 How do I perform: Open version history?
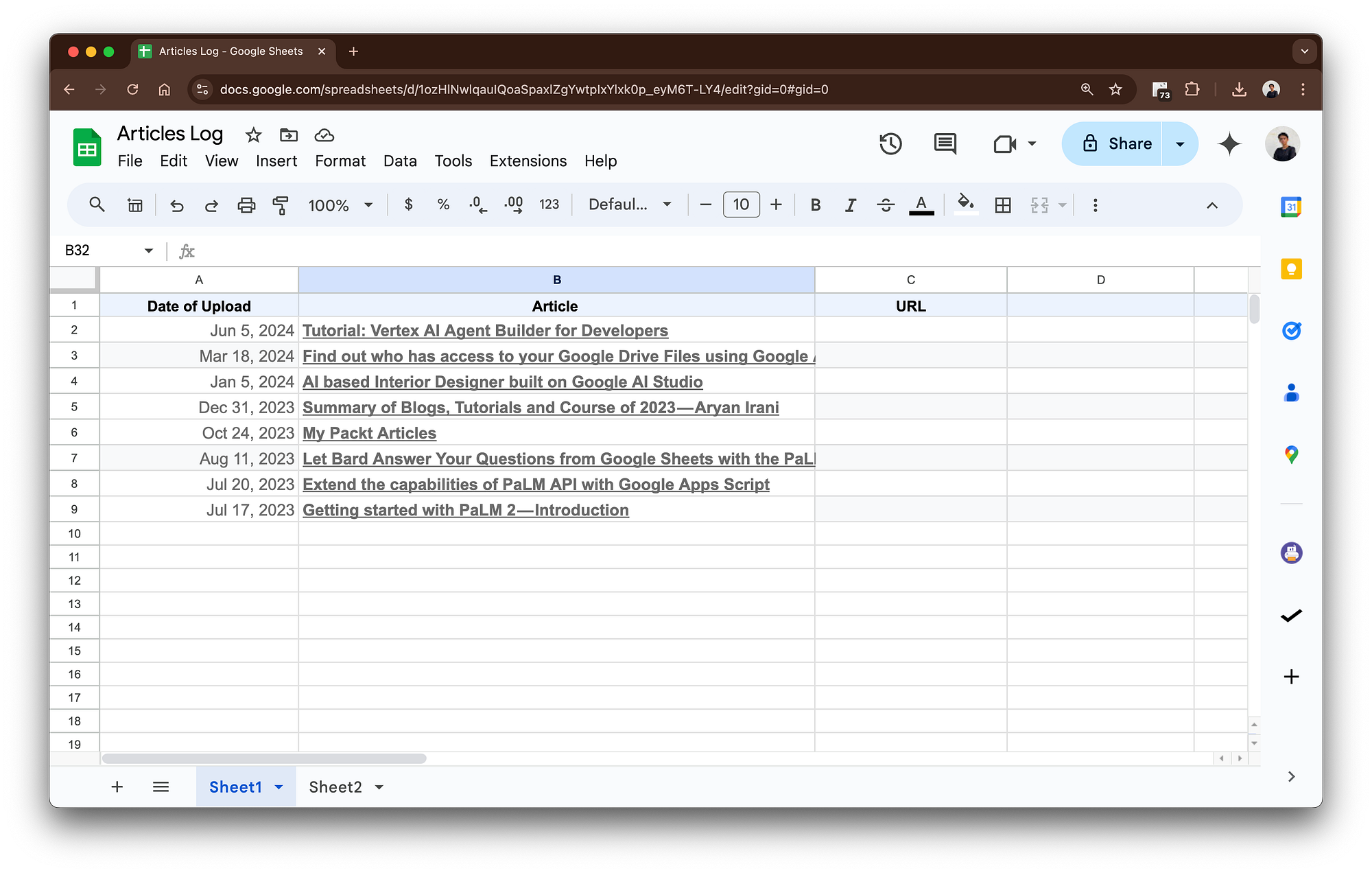[890, 143]
